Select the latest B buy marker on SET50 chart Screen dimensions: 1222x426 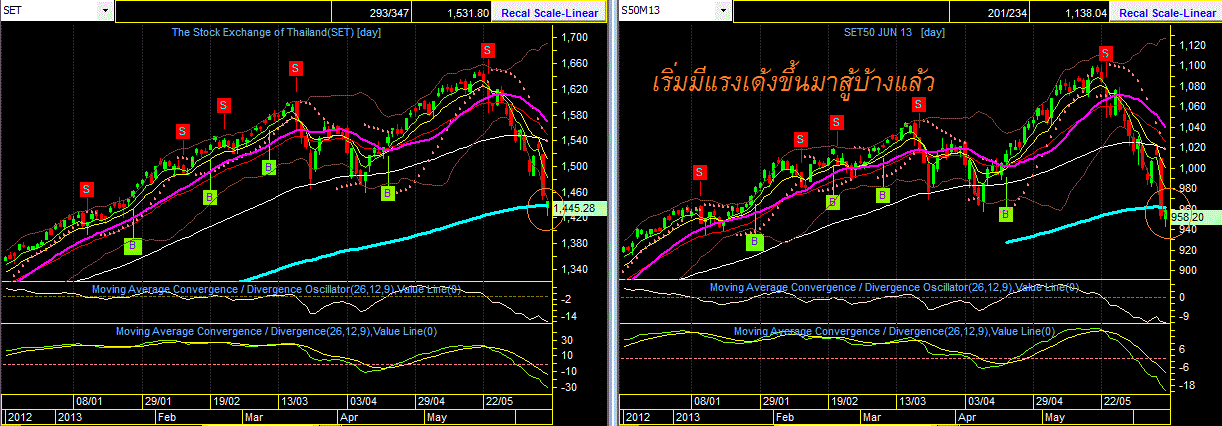click(1005, 213)
